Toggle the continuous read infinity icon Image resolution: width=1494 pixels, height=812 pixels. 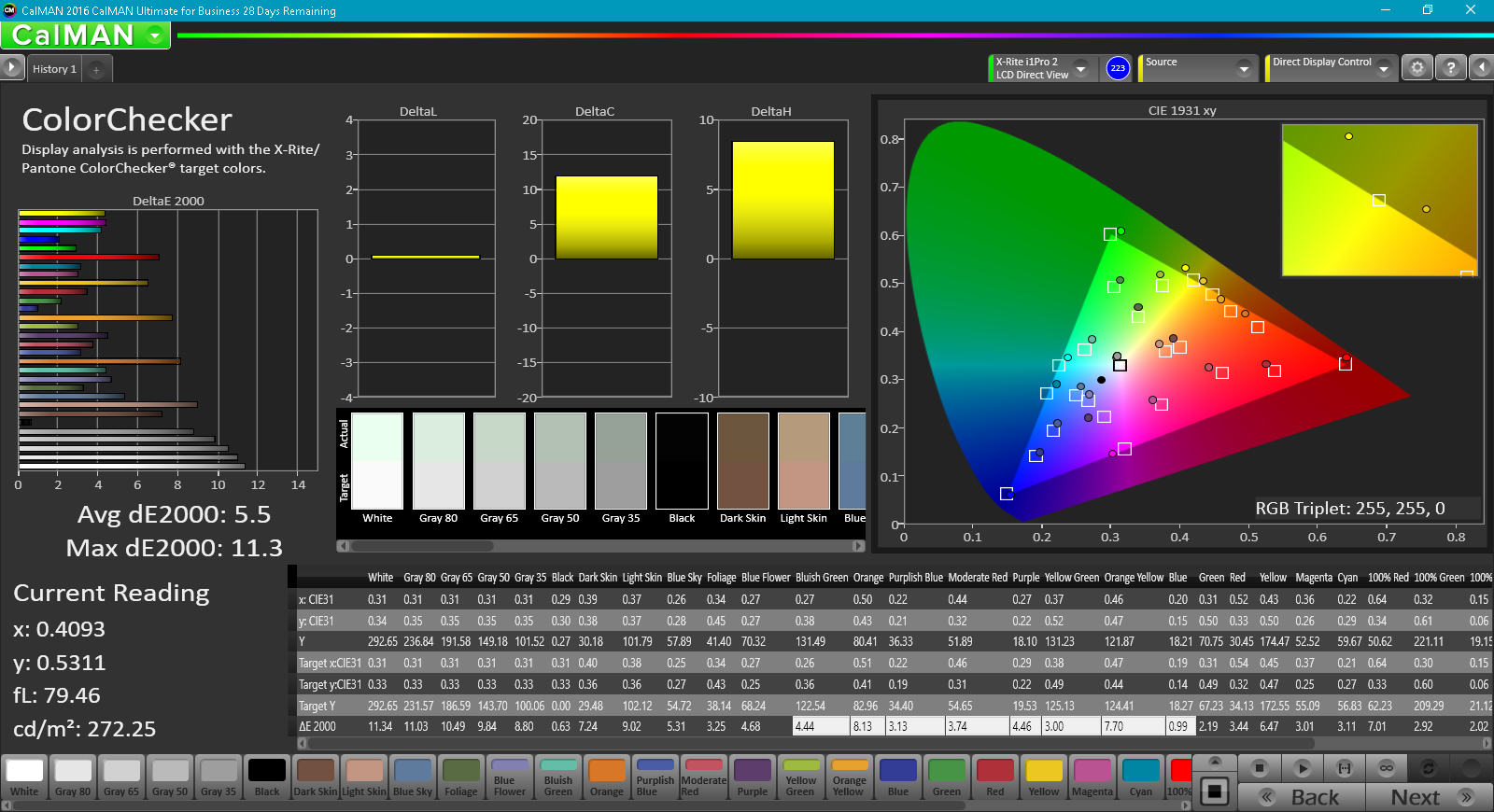coord(1387,768)
